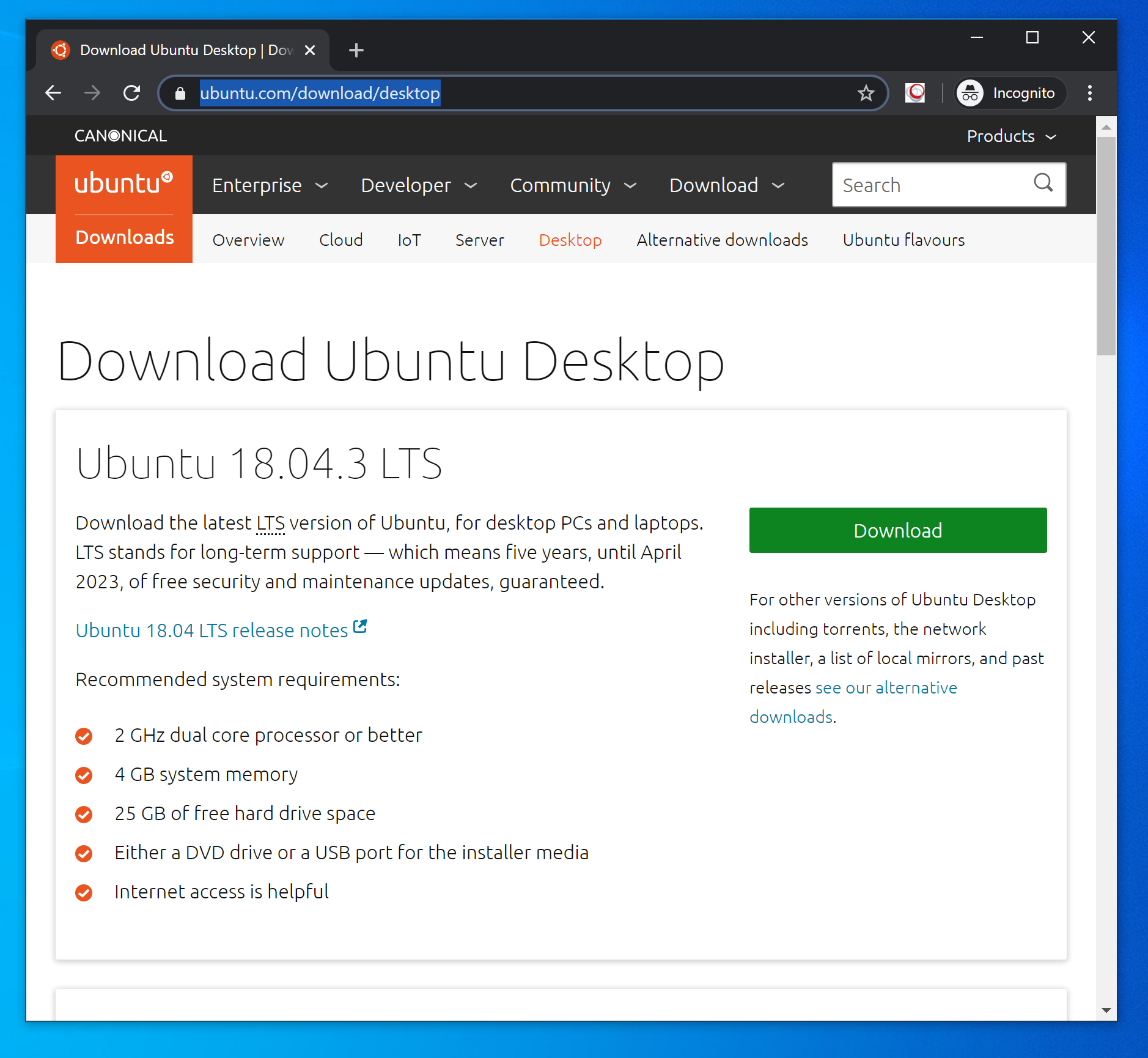
Task: Open the Alternative downloads tab
Action: (x=722, y=240)
